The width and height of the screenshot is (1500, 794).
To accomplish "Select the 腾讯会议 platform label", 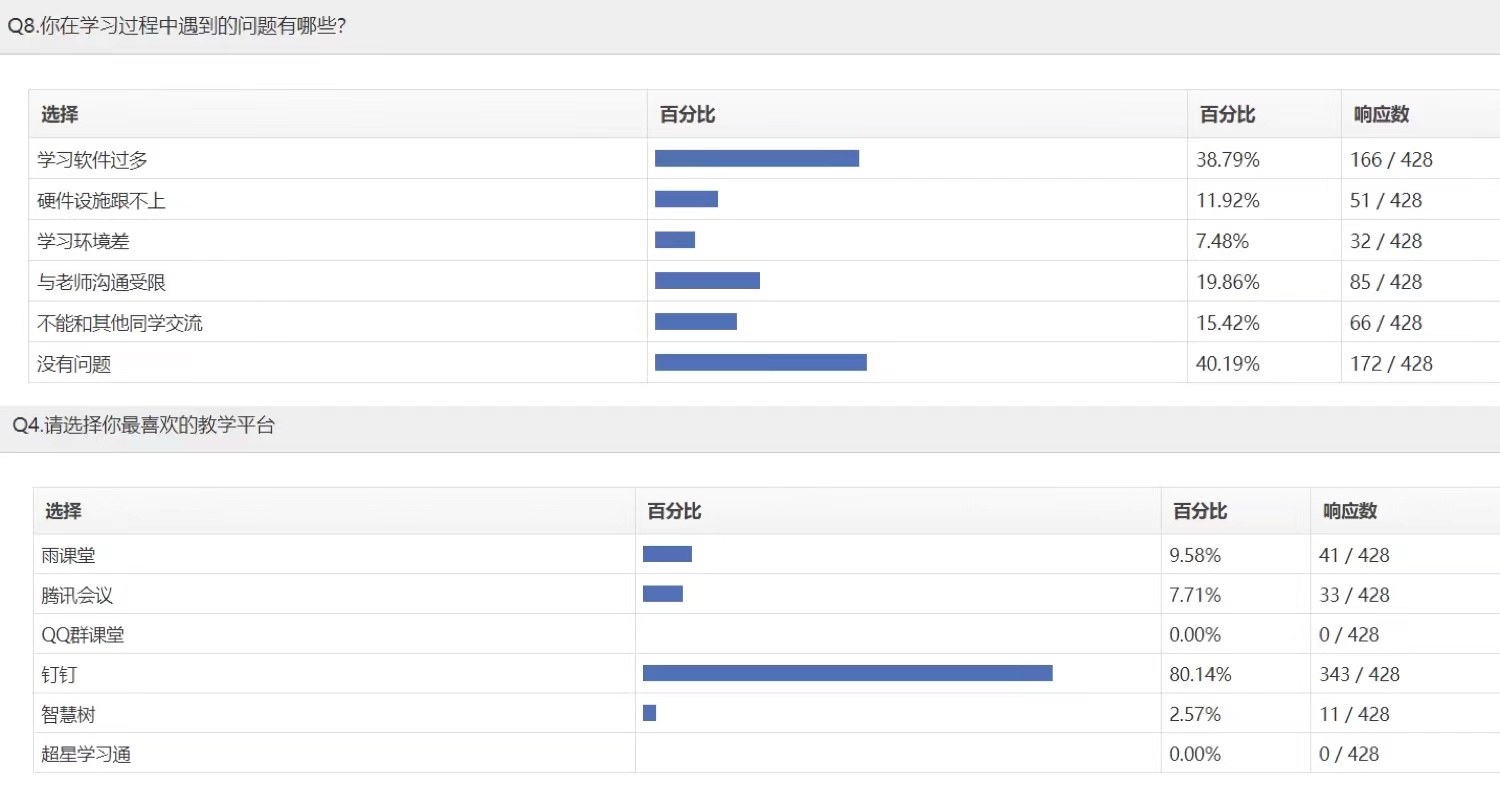I will [77, 595].
